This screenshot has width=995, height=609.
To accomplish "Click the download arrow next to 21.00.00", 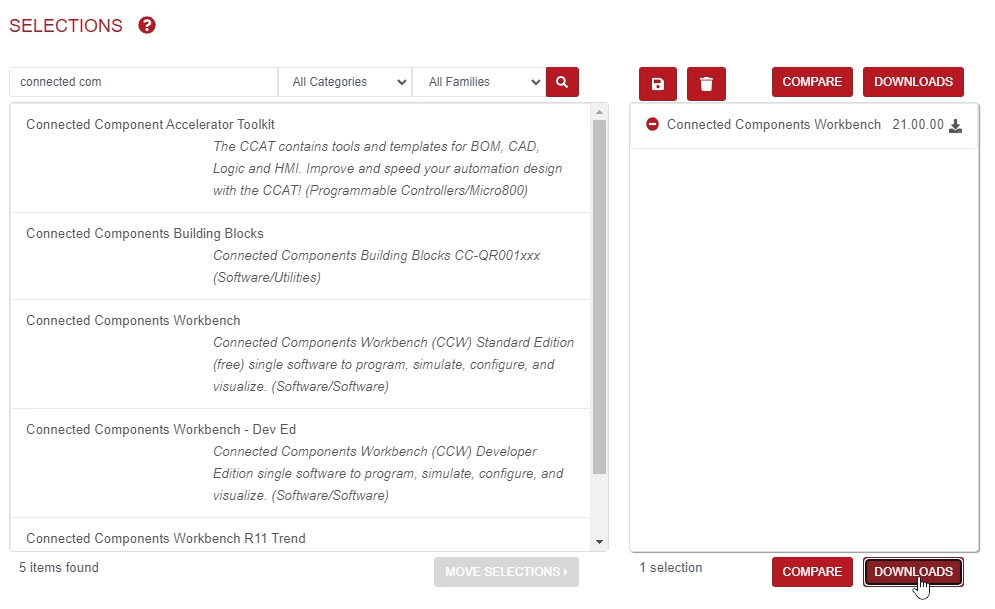I will [x=956, y=126].
